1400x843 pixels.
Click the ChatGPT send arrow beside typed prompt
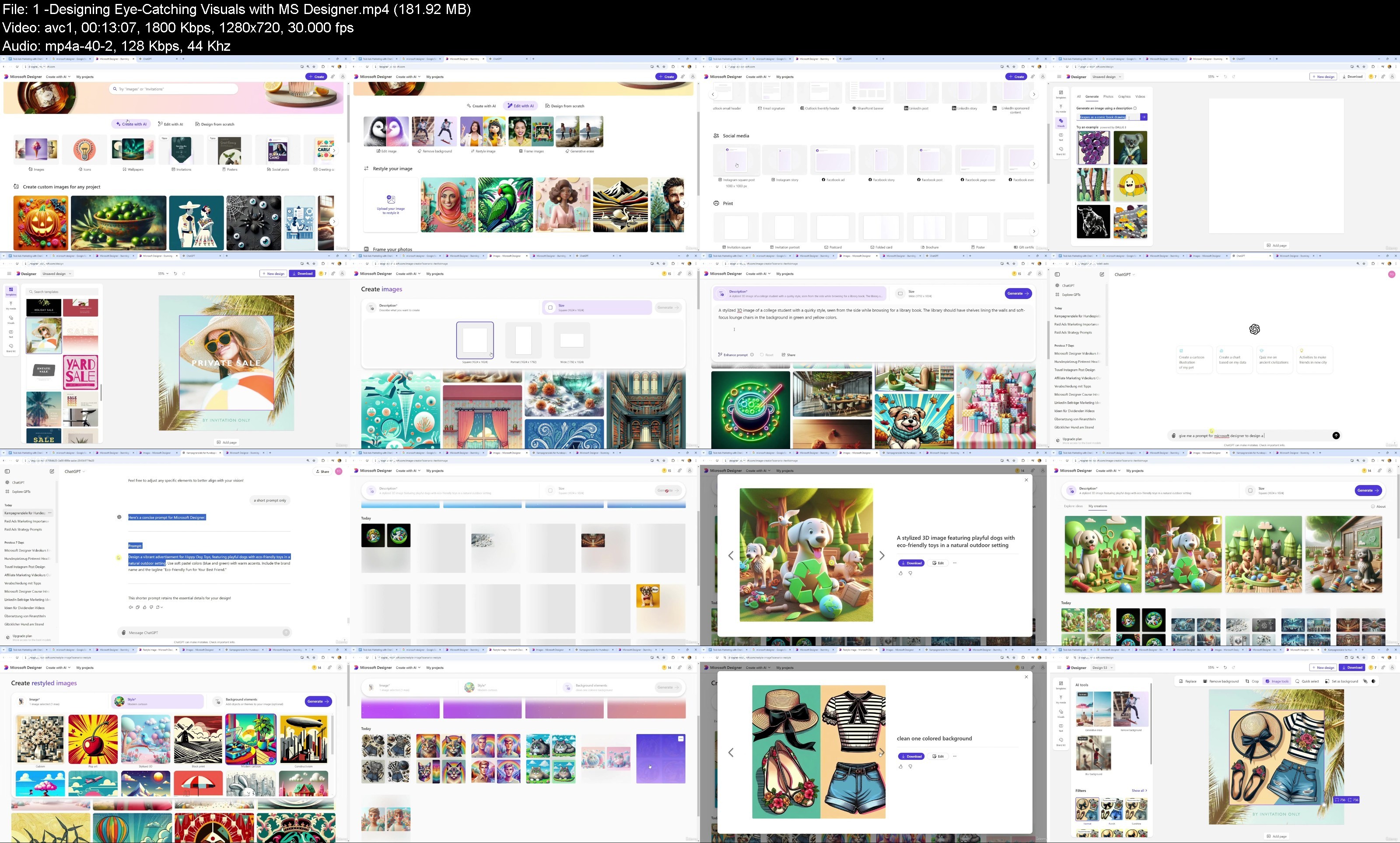point(1336,436)
